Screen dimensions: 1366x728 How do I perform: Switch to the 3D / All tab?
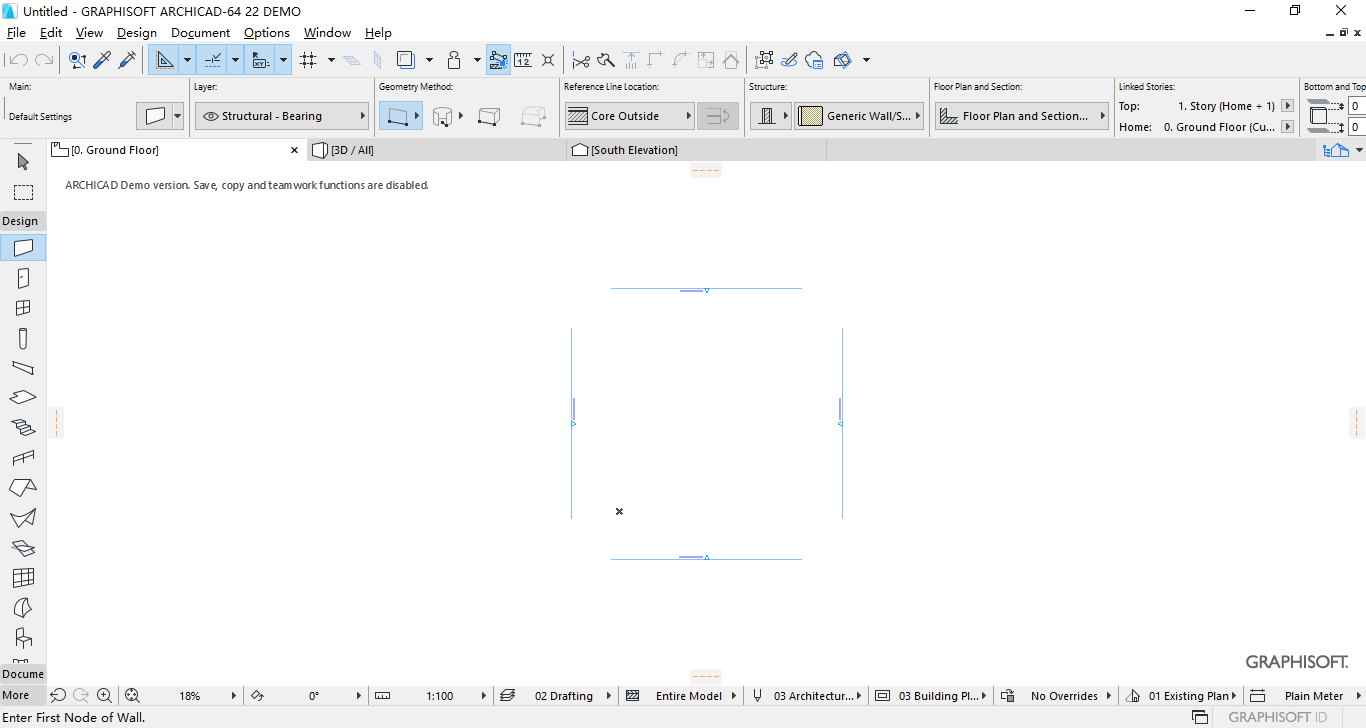[x=435, y=150]
